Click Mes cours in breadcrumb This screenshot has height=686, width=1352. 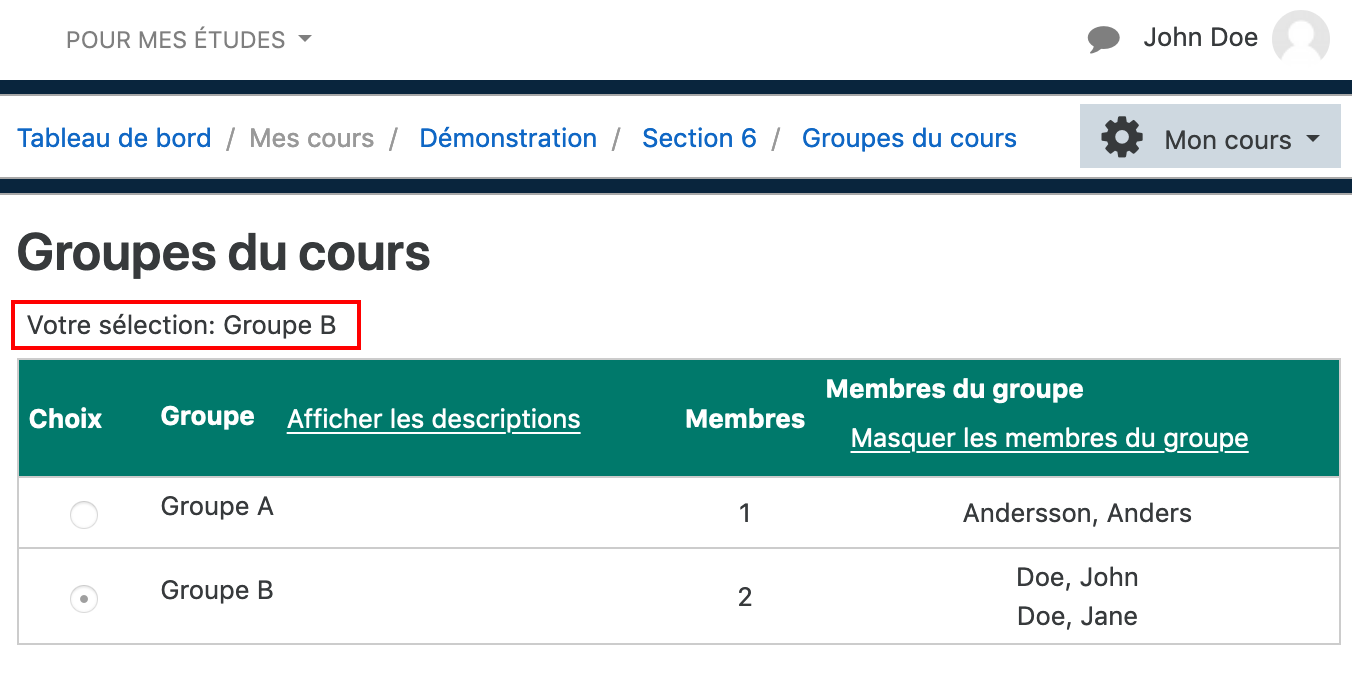312,138
